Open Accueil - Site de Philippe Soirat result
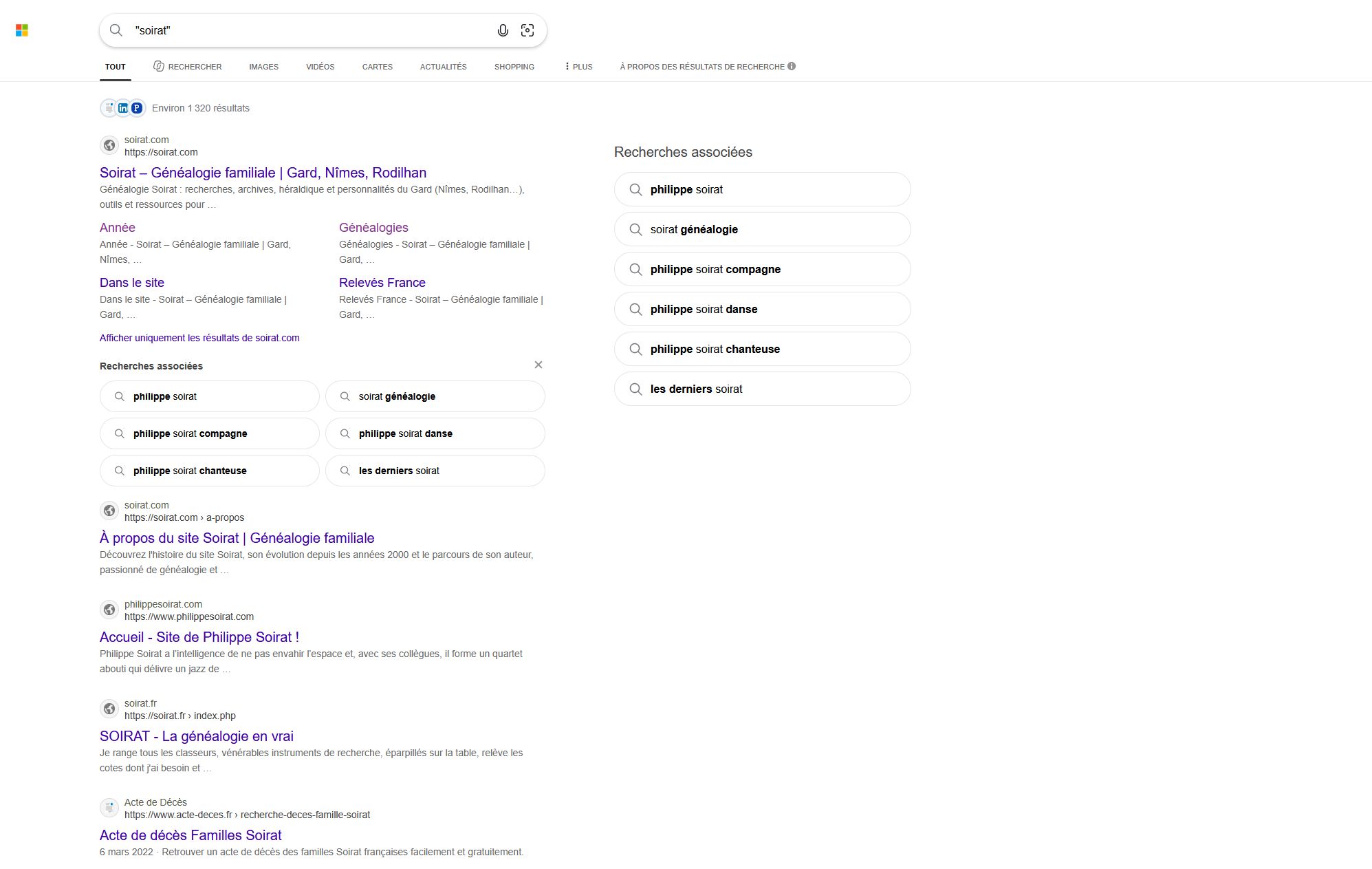 (x=199, y=637)
